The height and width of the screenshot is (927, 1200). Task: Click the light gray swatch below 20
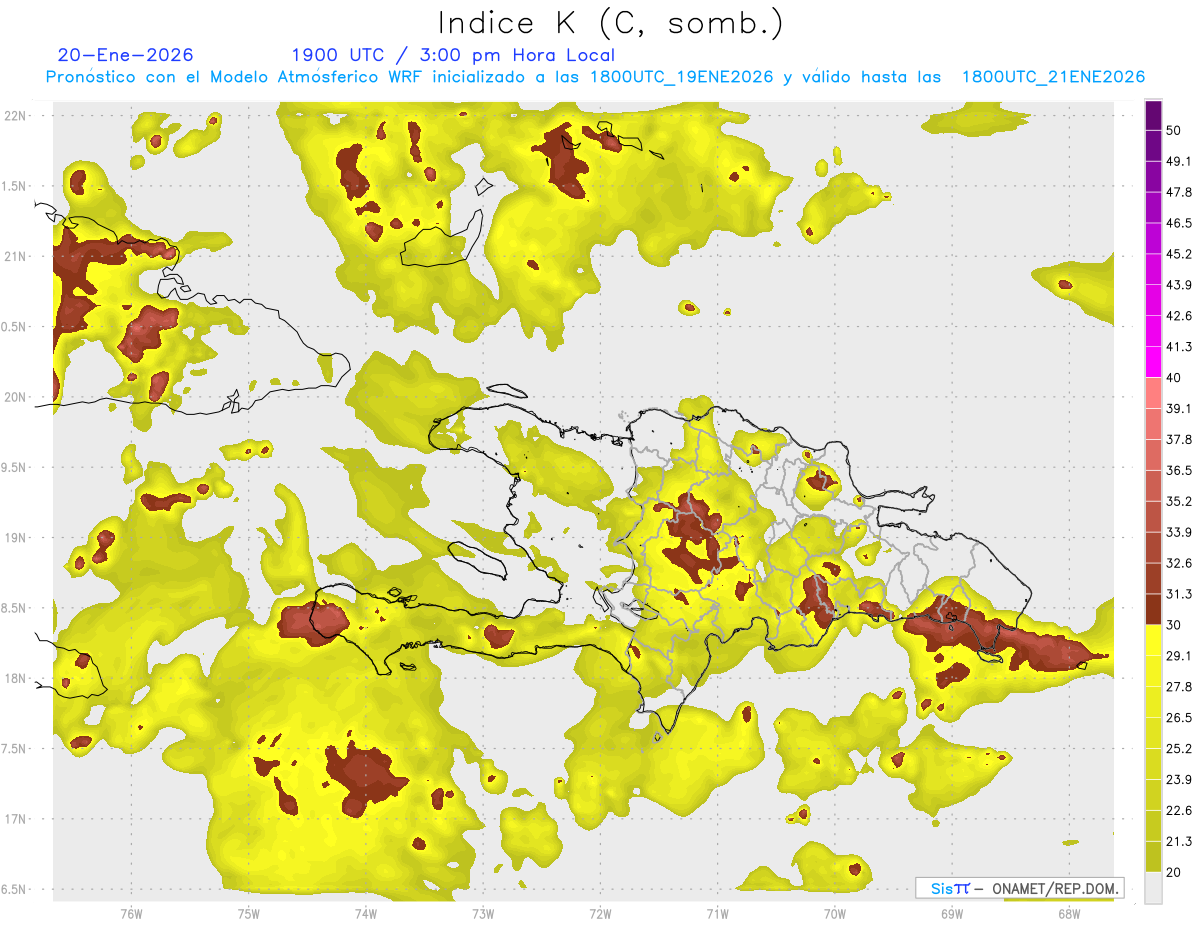(x=1153, y=887)
